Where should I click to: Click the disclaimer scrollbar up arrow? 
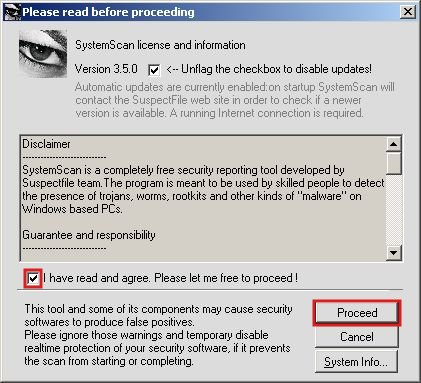point(394,144)
